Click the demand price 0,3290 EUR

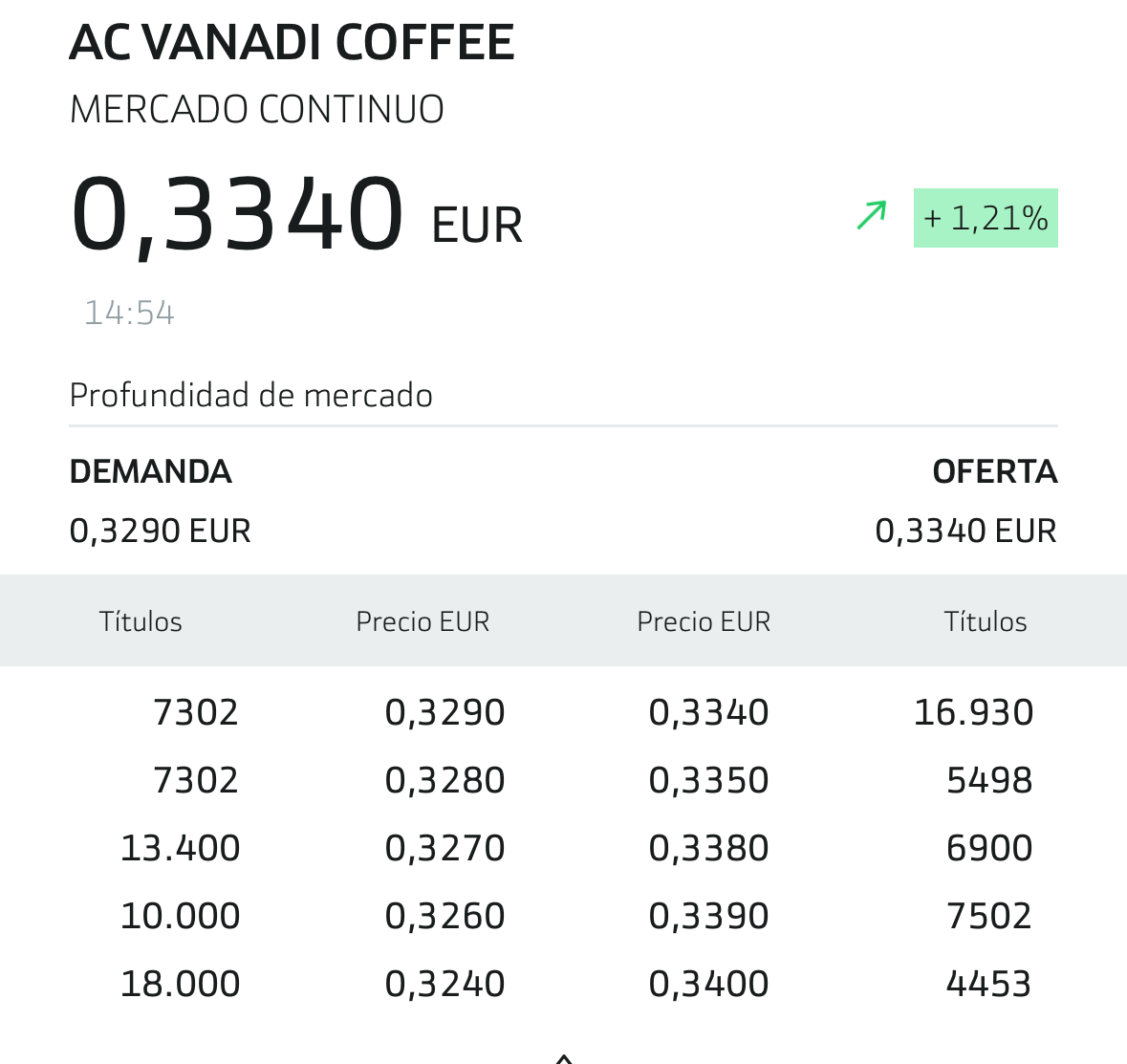click(x=161, y=532)
